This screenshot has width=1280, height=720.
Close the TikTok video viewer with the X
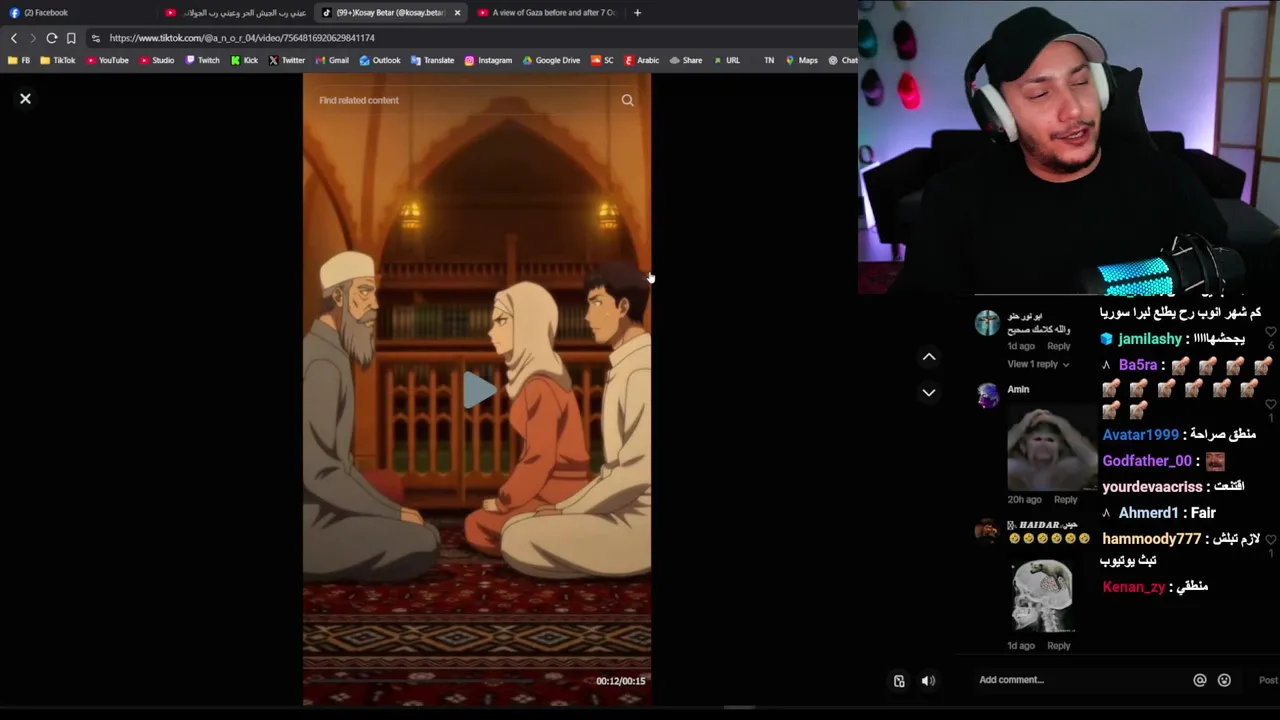(x=25, y=99)
